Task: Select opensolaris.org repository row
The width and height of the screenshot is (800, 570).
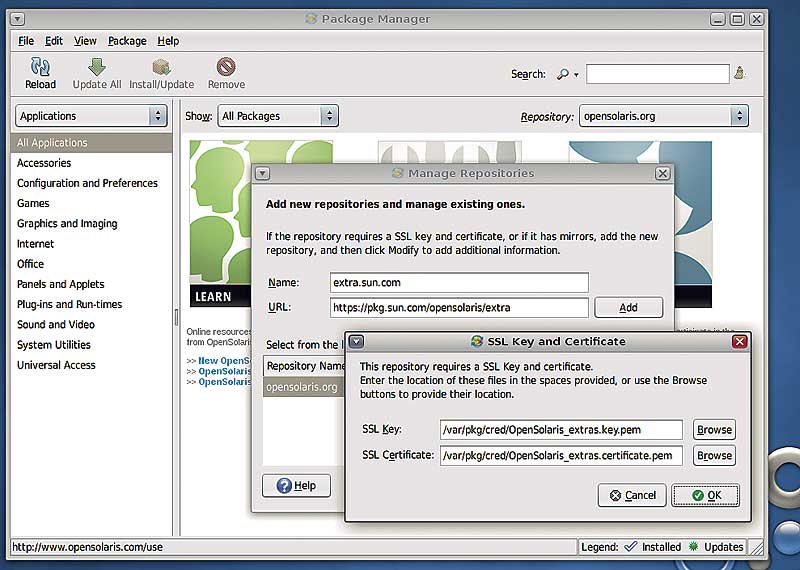Action: point(304,387)
